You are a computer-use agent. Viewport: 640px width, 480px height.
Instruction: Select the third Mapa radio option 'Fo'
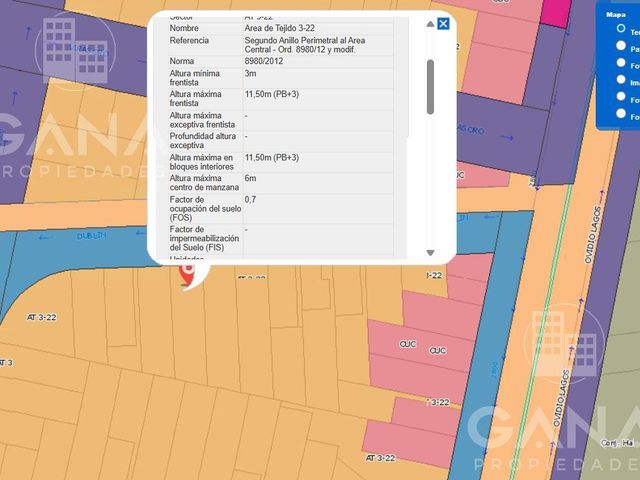[x=621, y=62]
